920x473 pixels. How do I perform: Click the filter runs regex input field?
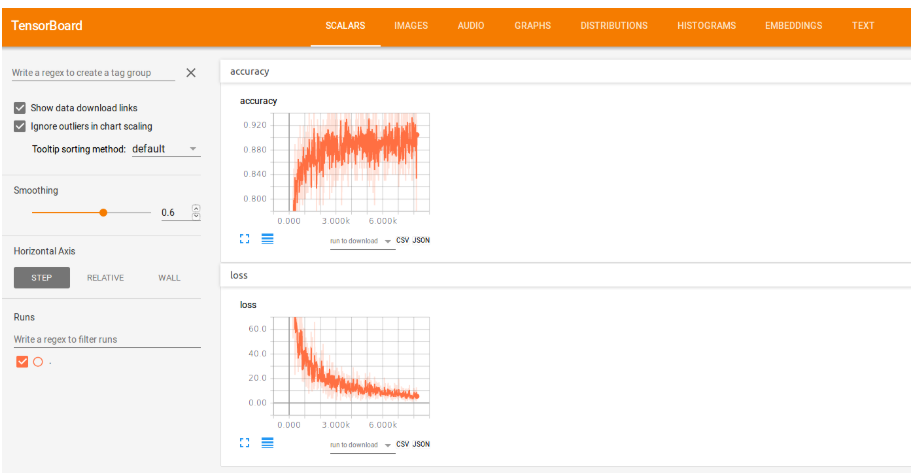pos(107,340)
